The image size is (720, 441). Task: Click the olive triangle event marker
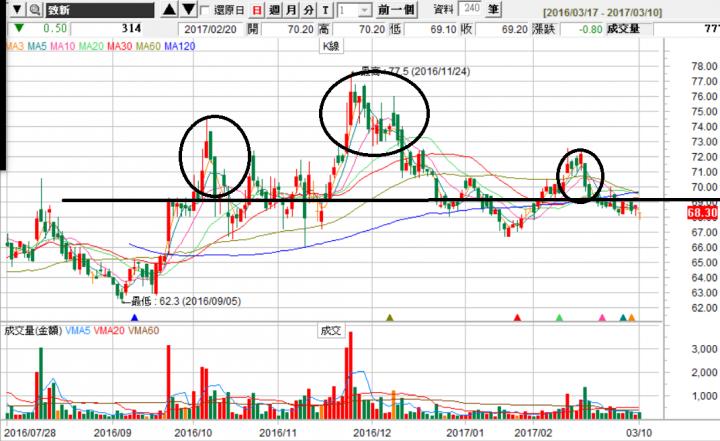coord(390,317)
